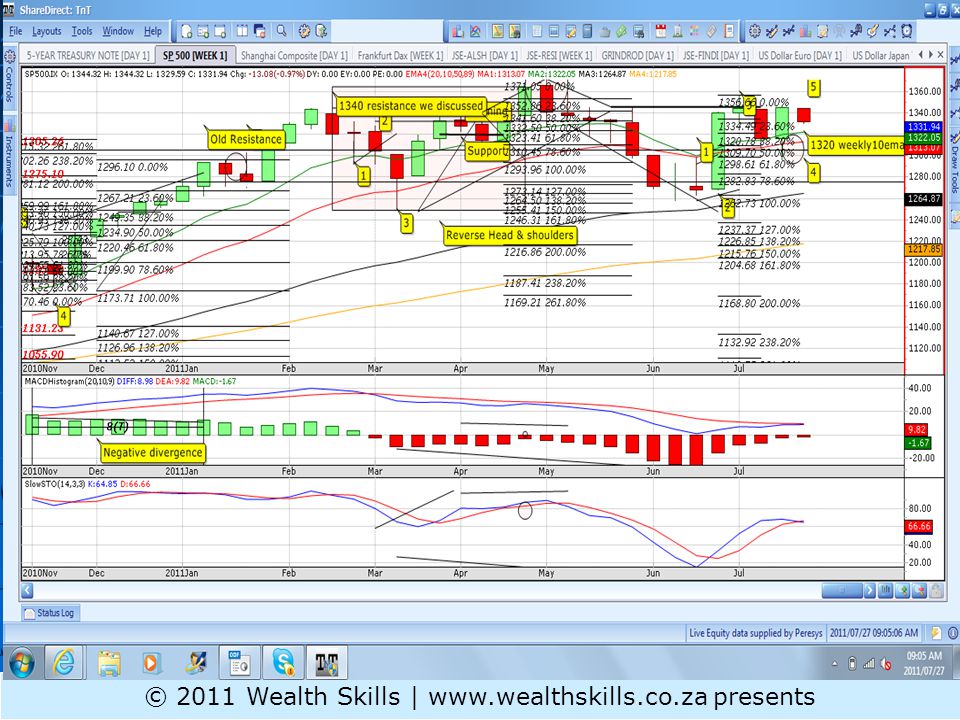This screenshot has width=960, height=720.
Task: Open the gear settings icon near magnifier
Action: click(x=304, y=31)
